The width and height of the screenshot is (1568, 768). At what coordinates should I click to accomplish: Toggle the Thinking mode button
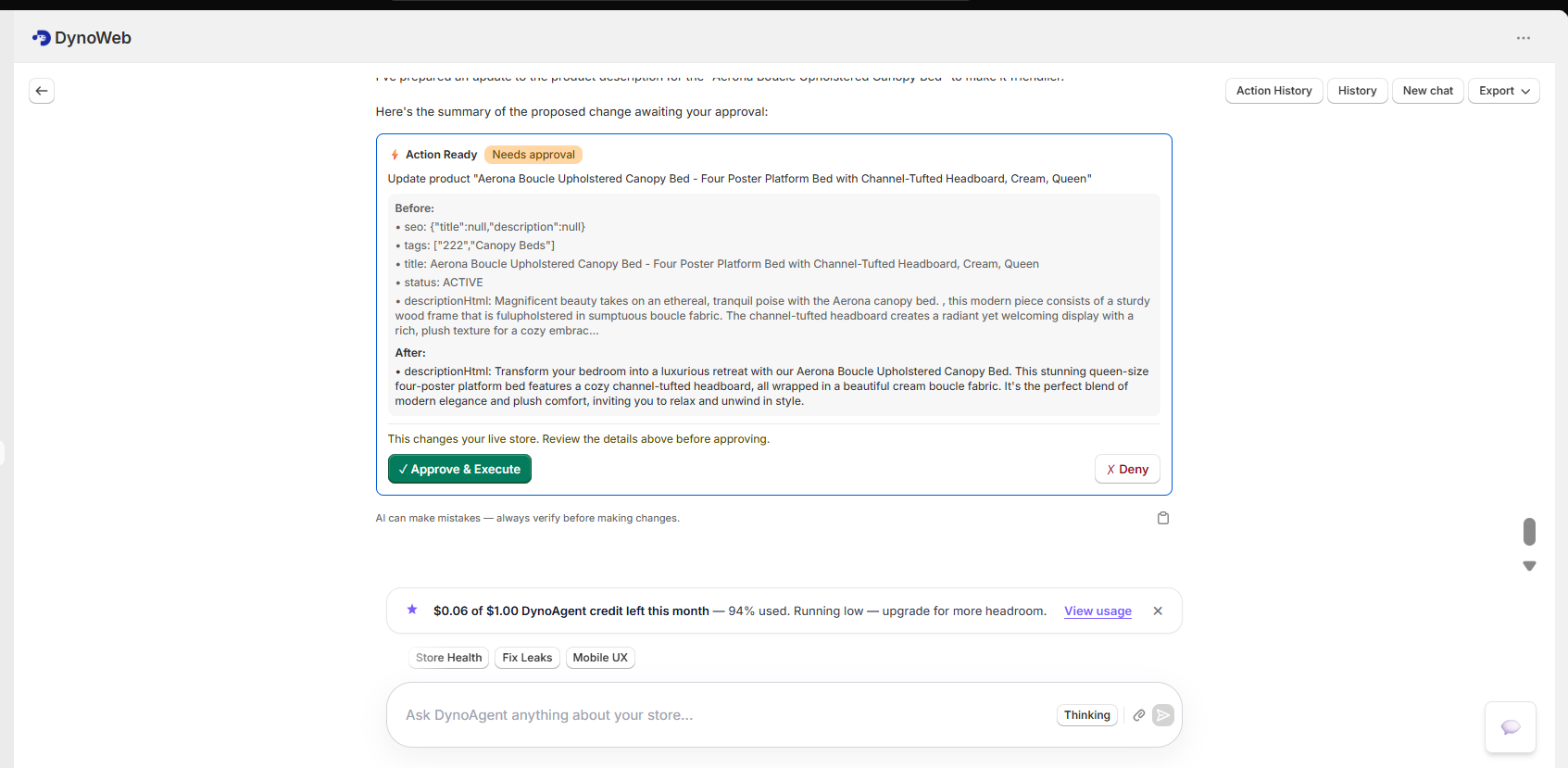click(x=1087, y=715)
